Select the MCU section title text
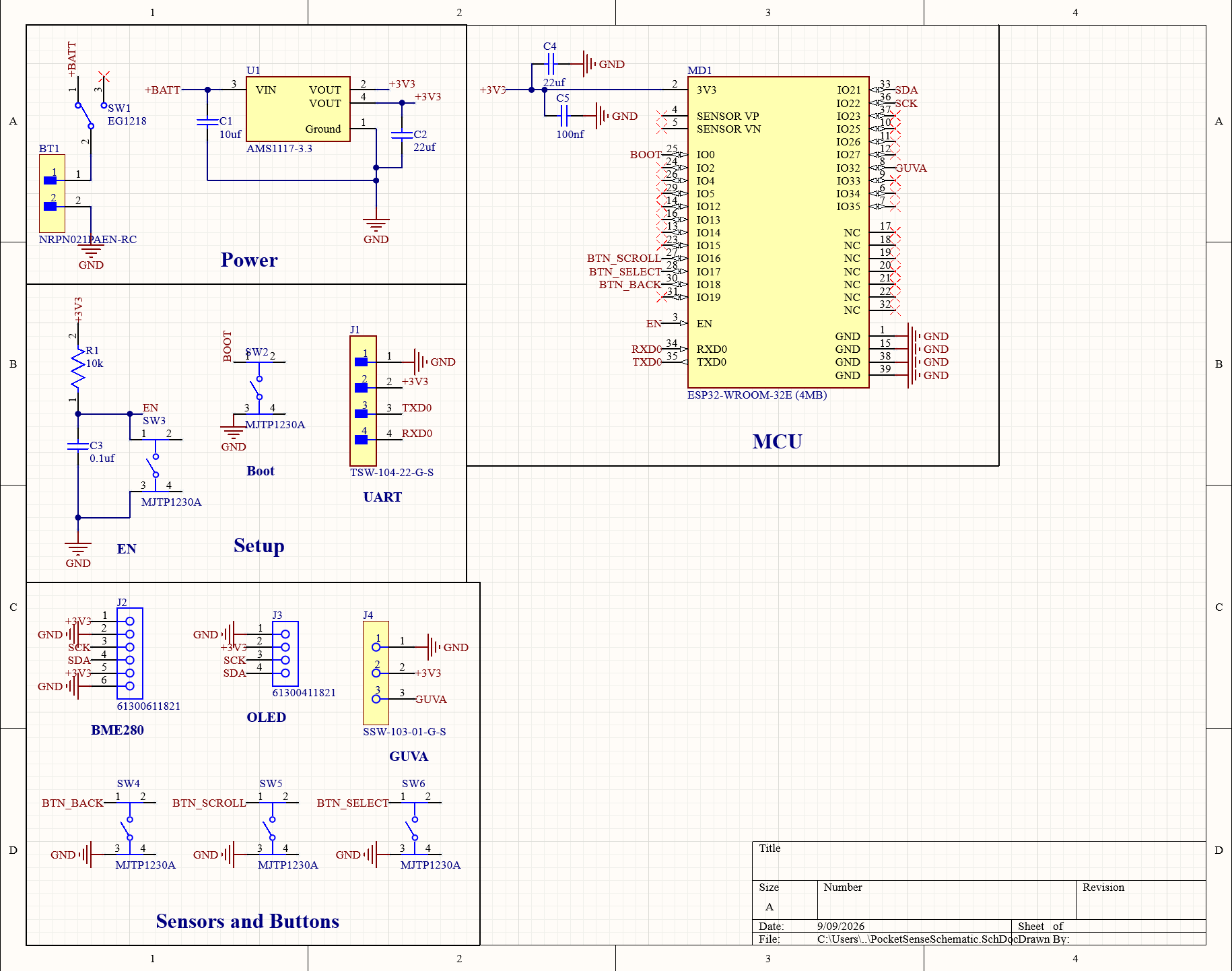The width and height of the screenshot is (1232, 971). (778, 442)
